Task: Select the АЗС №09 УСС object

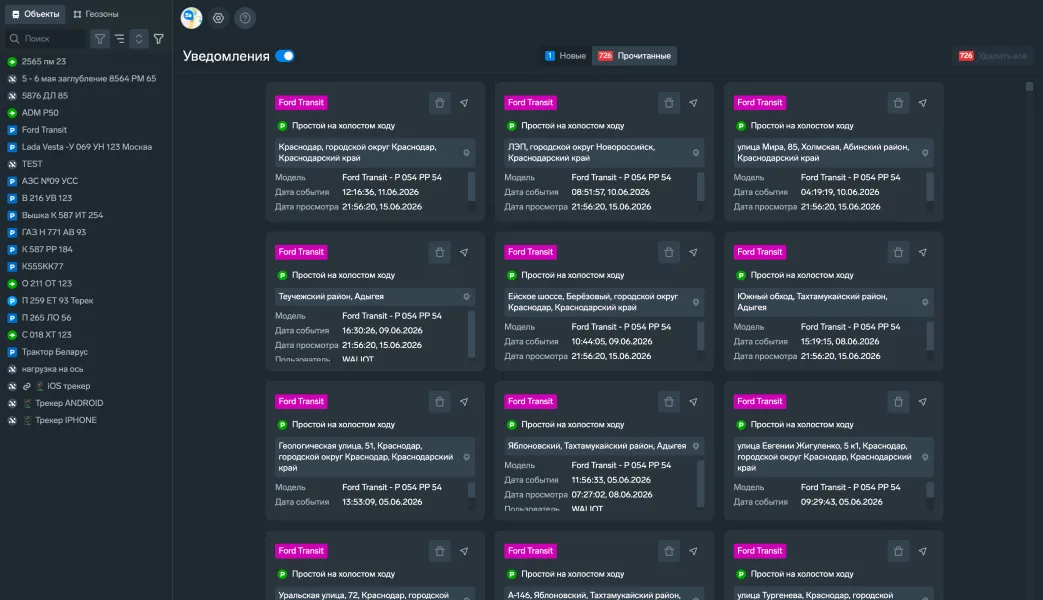Action: click(x=50, y=181)
